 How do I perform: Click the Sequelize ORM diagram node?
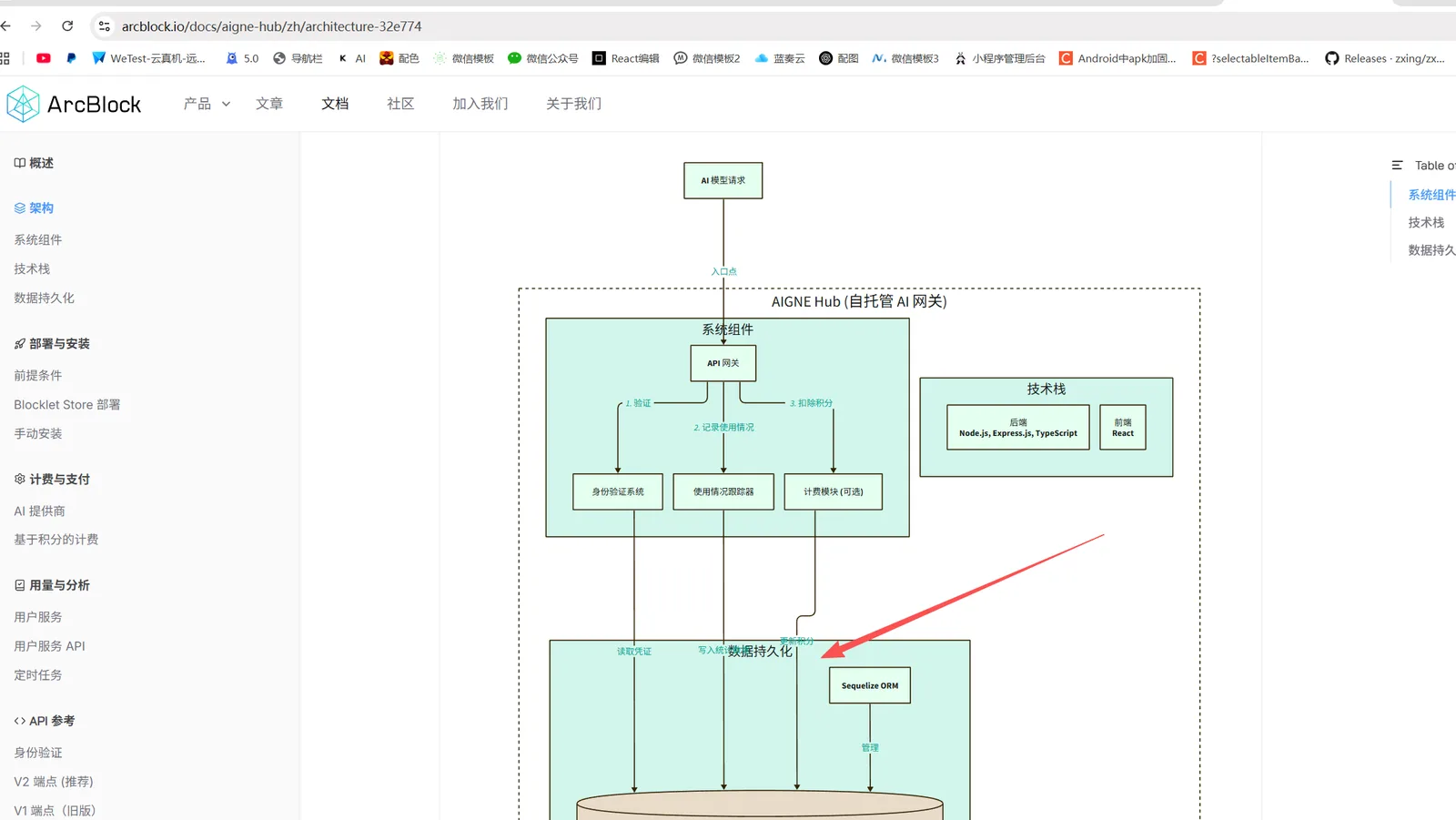pos(870,685)
